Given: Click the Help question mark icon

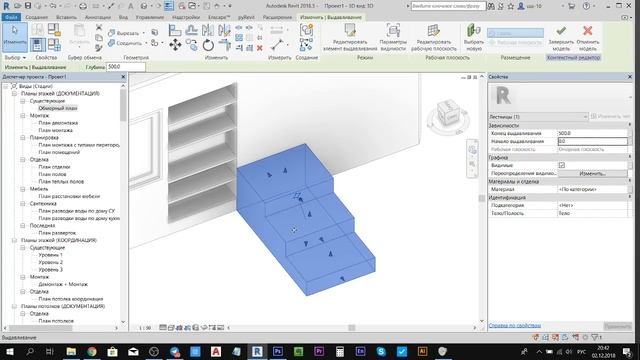Looking at the screenshot, I should [586, 6].
